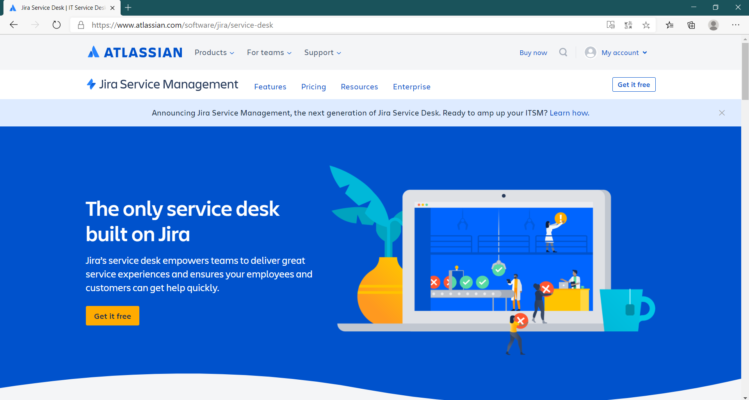View site info via the address bar lock icon
This screenshot has width=749, height=400.
point(81,25)
